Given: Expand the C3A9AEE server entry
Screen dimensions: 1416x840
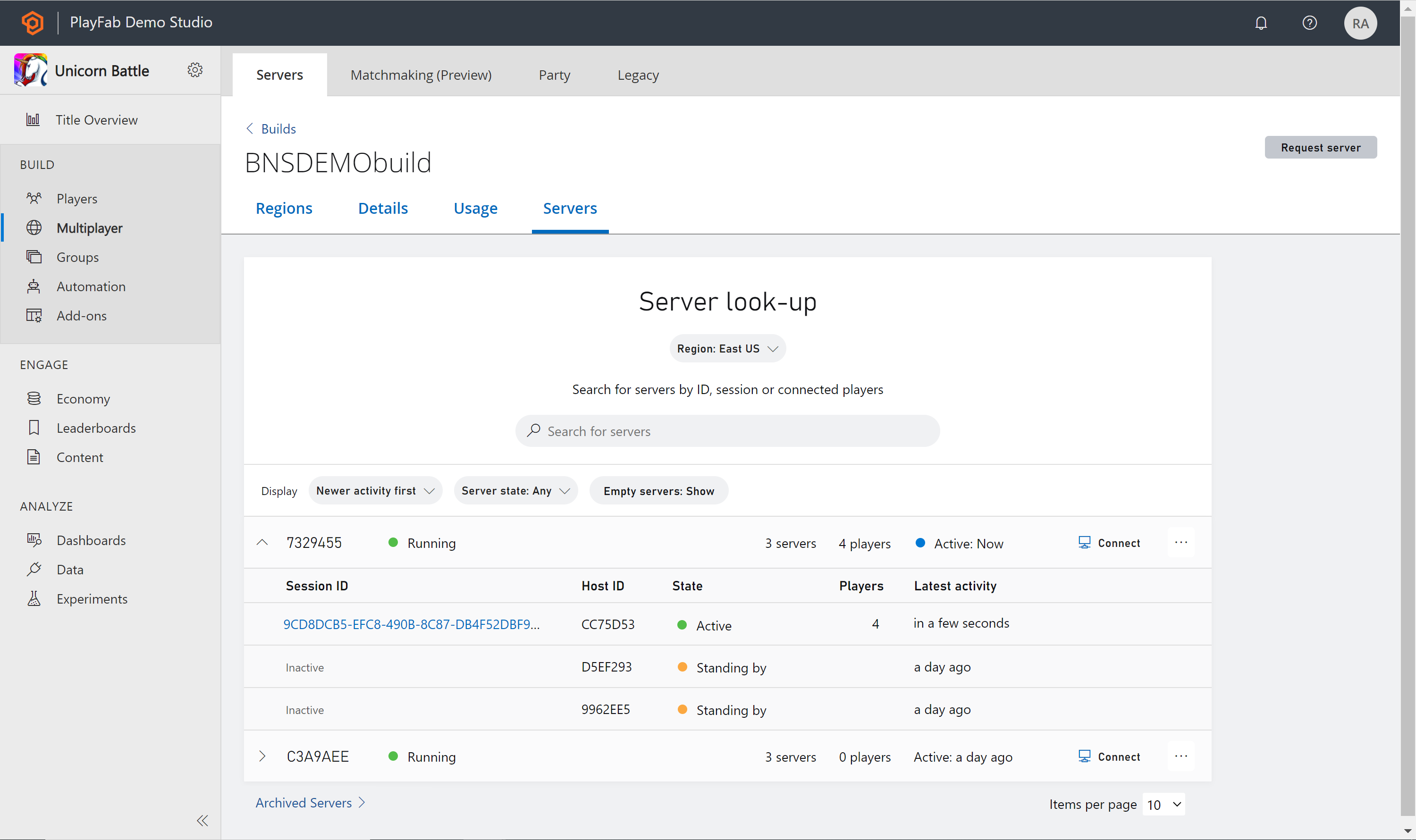Looking at the screenshot, I should pos(264,756).
